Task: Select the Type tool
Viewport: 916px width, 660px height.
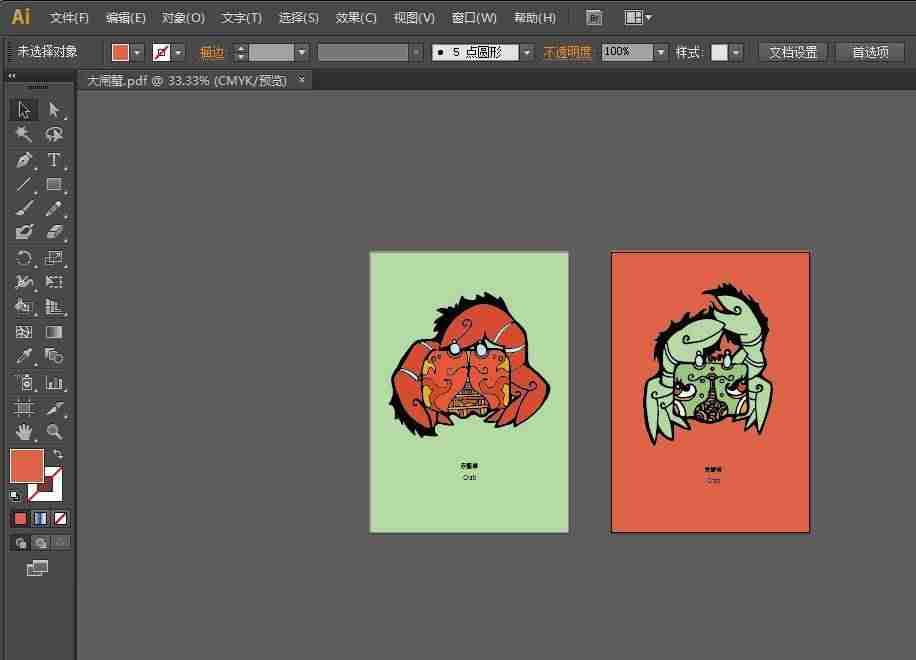Action: (x=54, y=159)
